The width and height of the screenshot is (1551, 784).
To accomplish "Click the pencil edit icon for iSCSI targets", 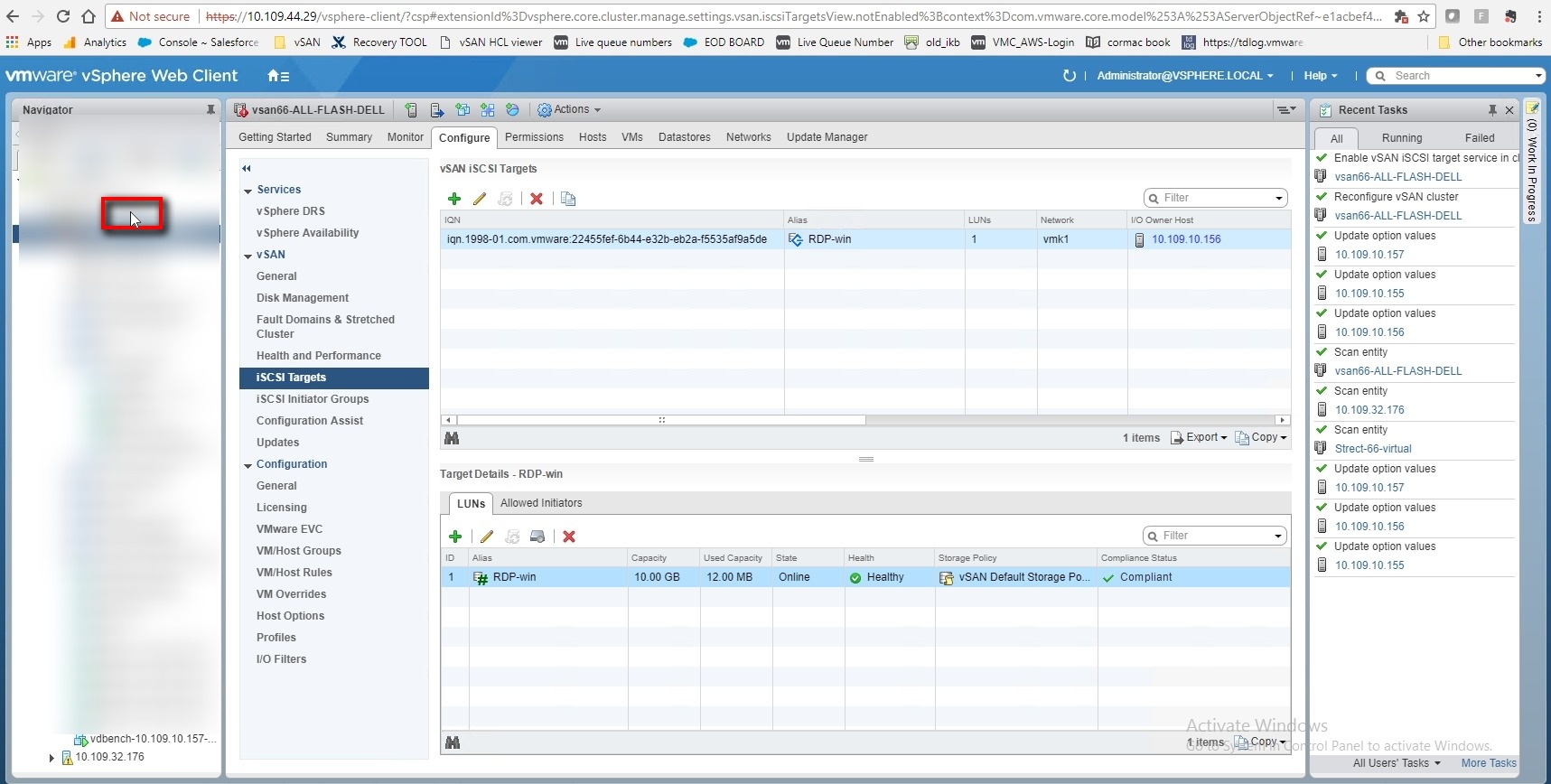I will click(480, 199).
